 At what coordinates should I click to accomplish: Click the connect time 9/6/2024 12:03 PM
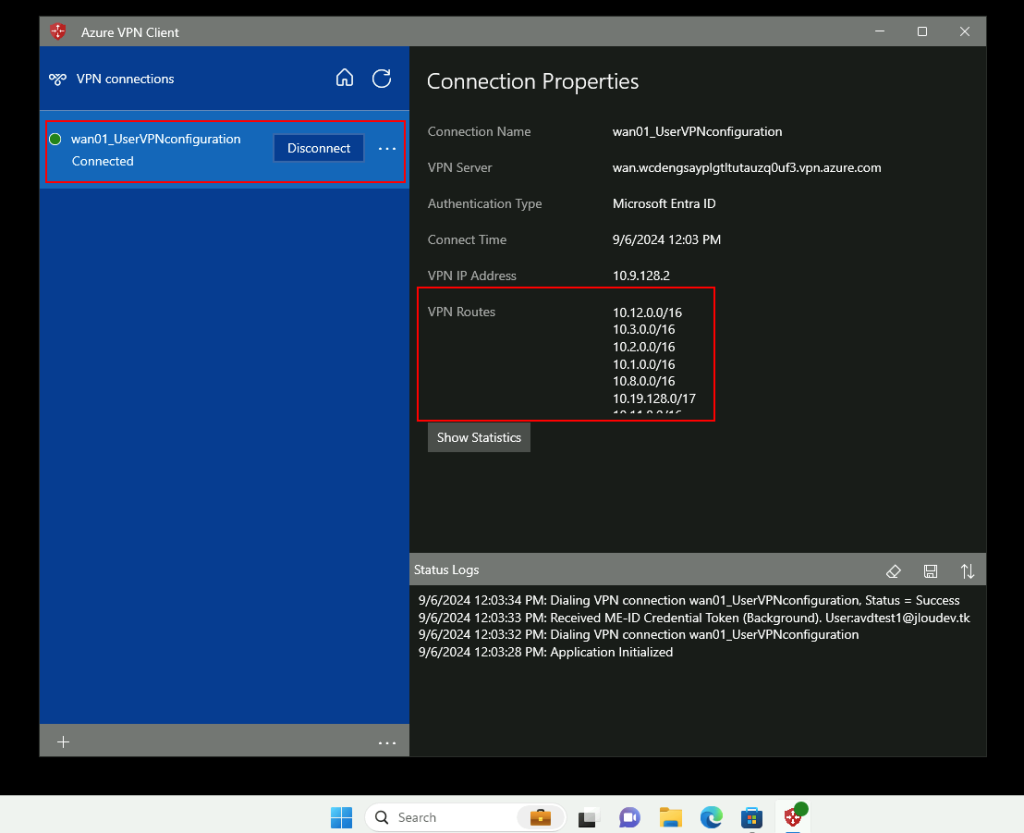coord(666,240)
